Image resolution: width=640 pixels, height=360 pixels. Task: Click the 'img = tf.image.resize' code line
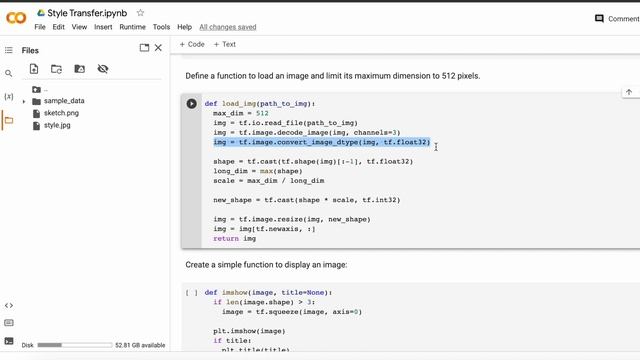(x=292, y=219)
